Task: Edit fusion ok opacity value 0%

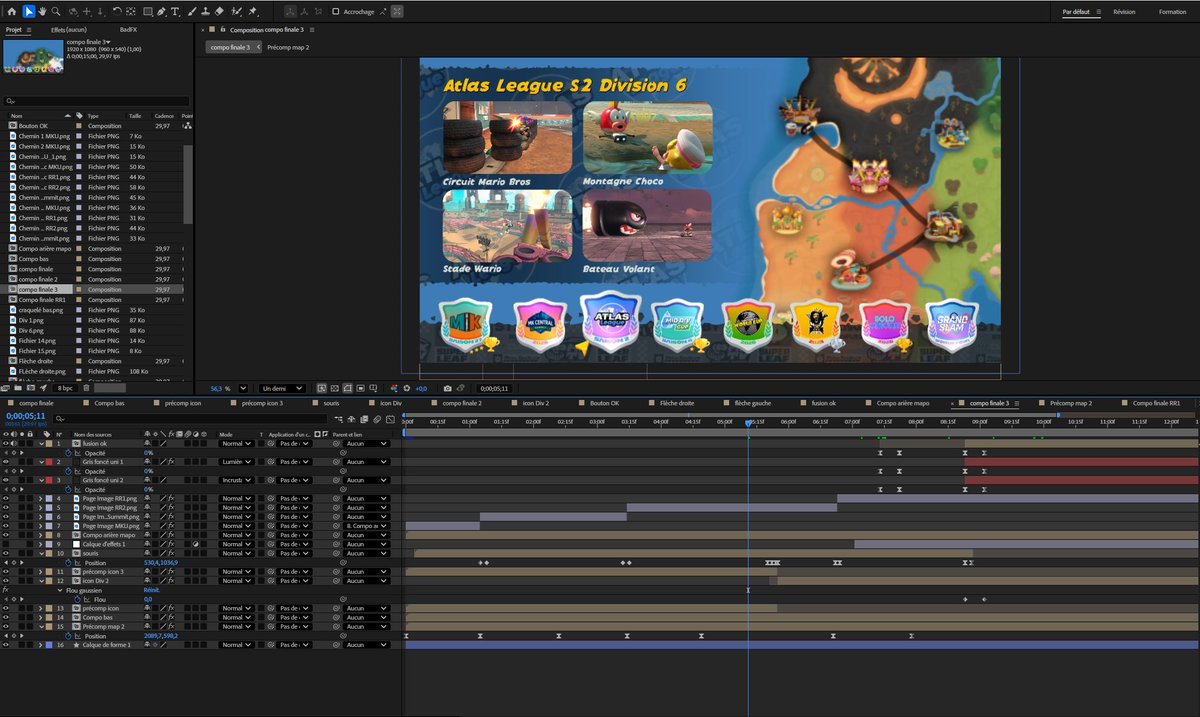Action: tap(148, 453)
